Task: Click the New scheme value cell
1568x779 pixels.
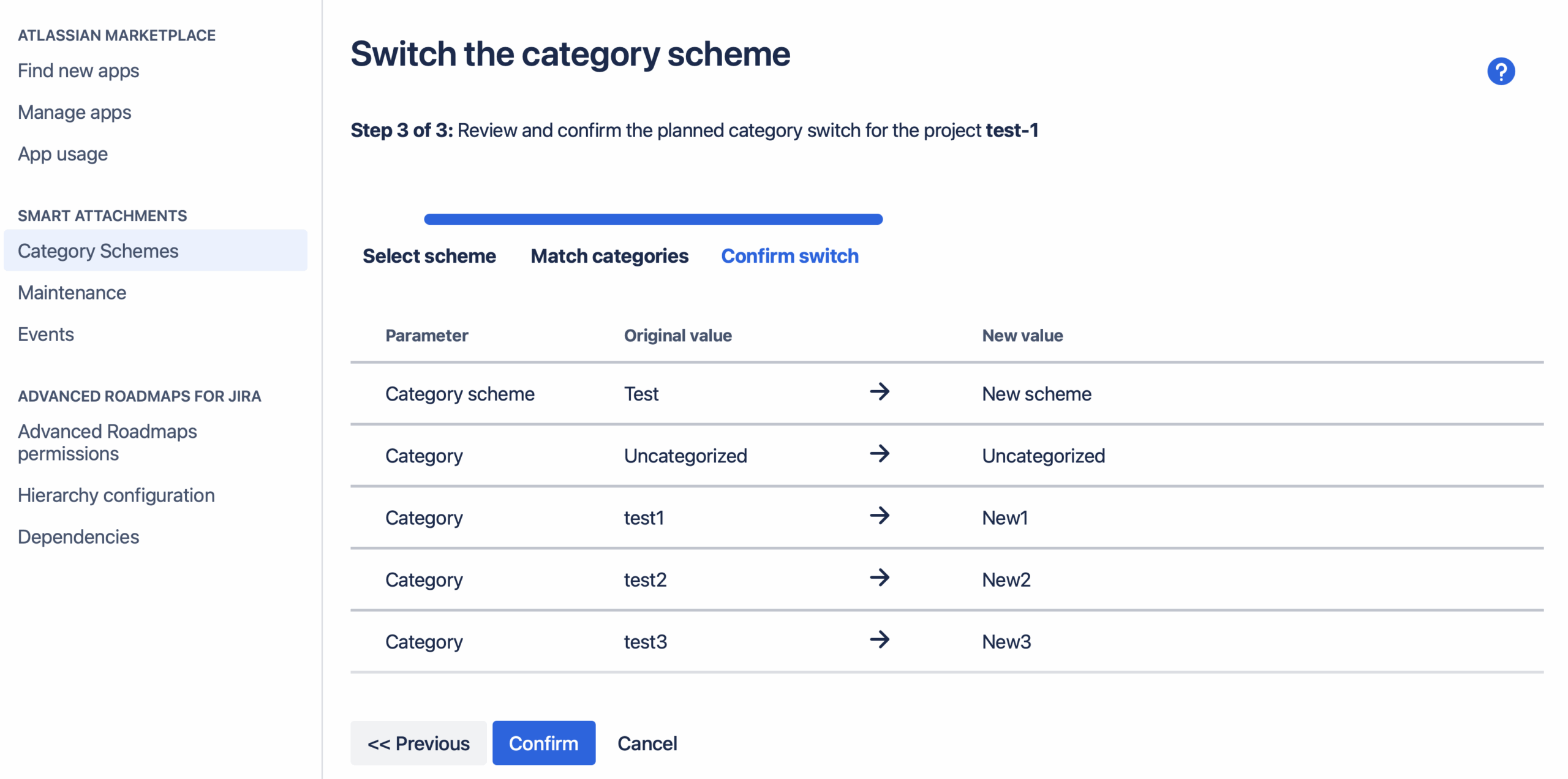Action: click(x=1036, y=394)
